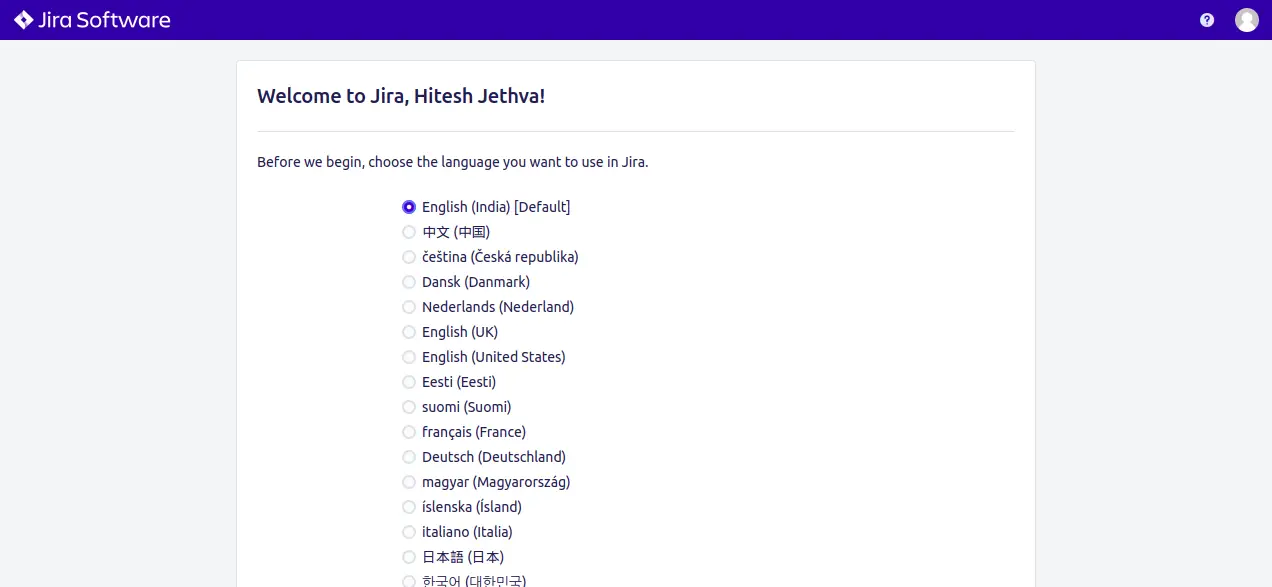Select magyar (Magyarország) option
The width and height of the screenshot is (1272, 587).
click(409, 482)
